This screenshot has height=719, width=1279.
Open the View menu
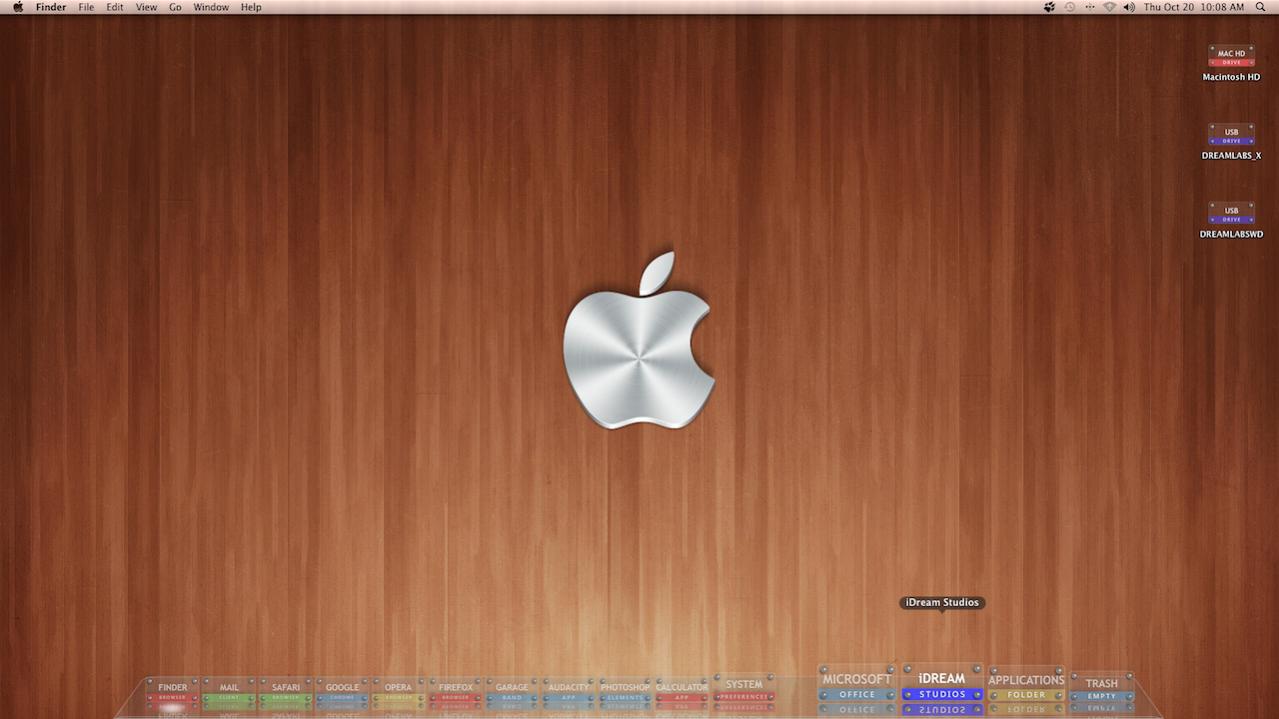click(x=146, y=7)
